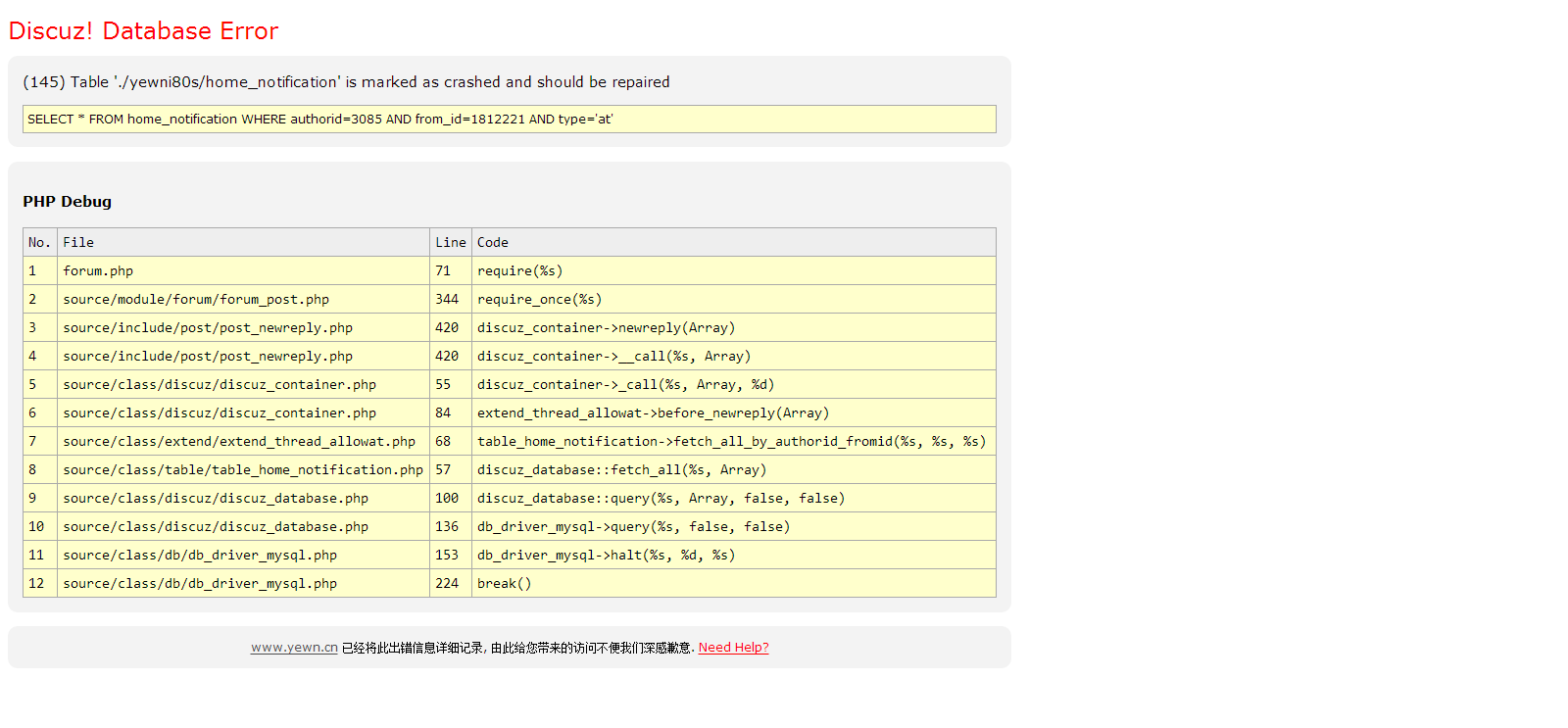Click post_newreply.php file in row 3

click(x=244, y=327)
